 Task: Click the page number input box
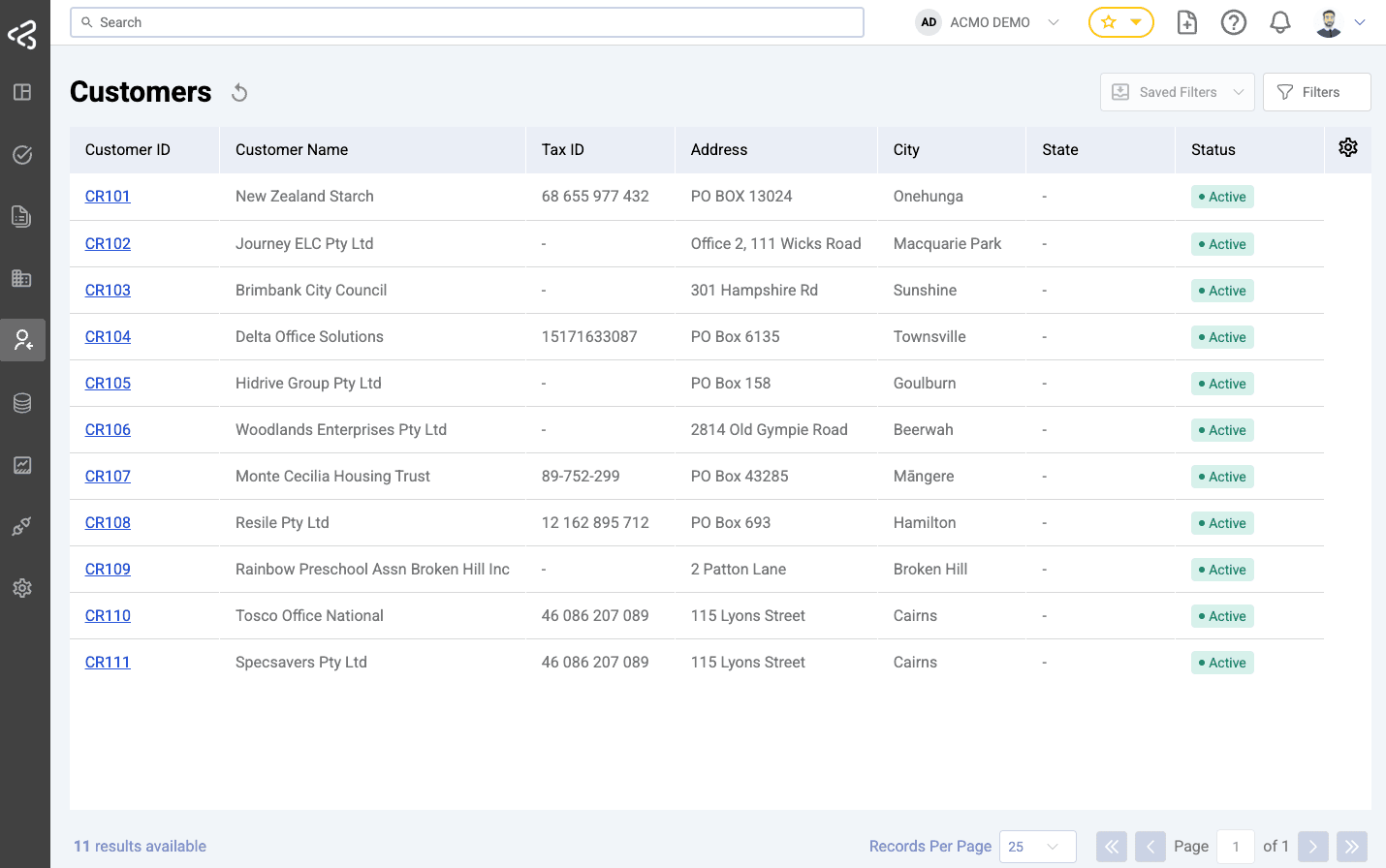click(1236, 847)
